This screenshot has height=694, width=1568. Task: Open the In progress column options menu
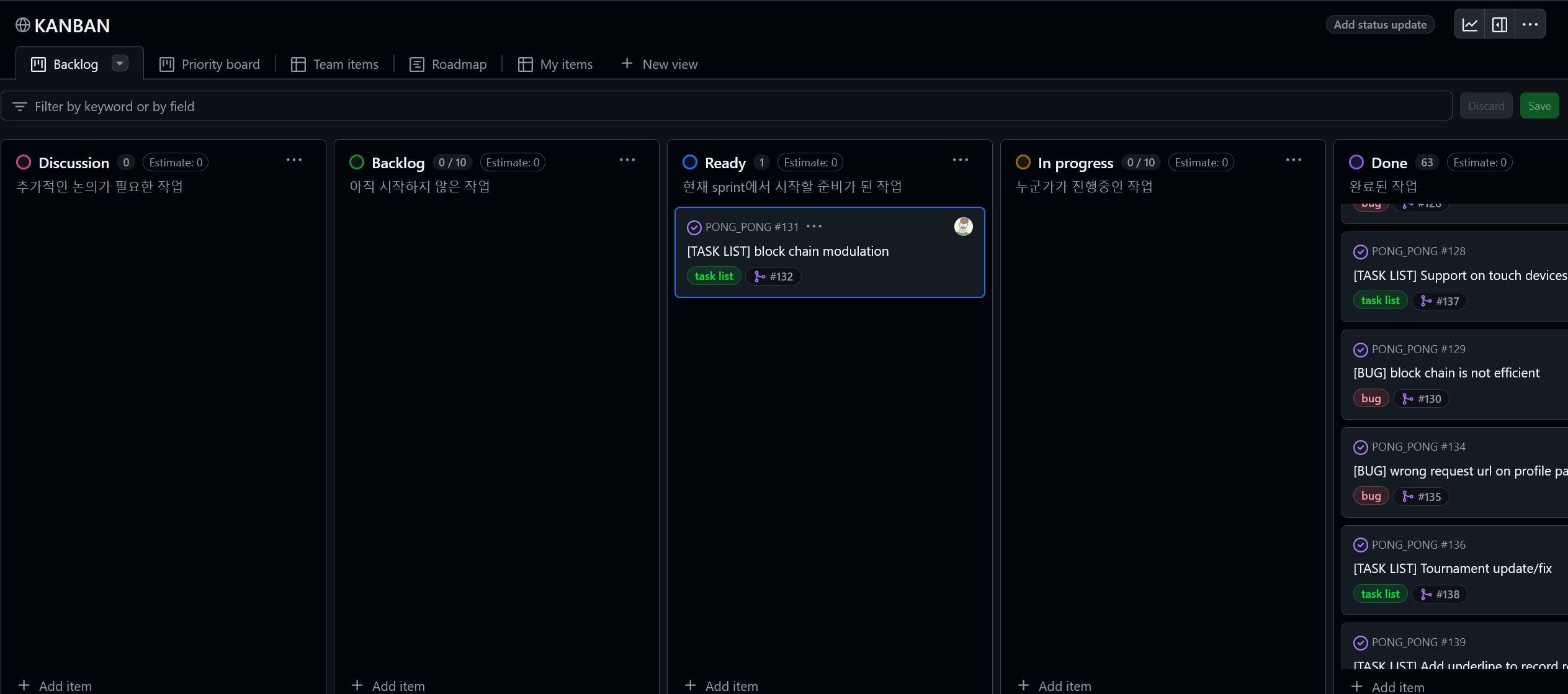(1293, 160)
